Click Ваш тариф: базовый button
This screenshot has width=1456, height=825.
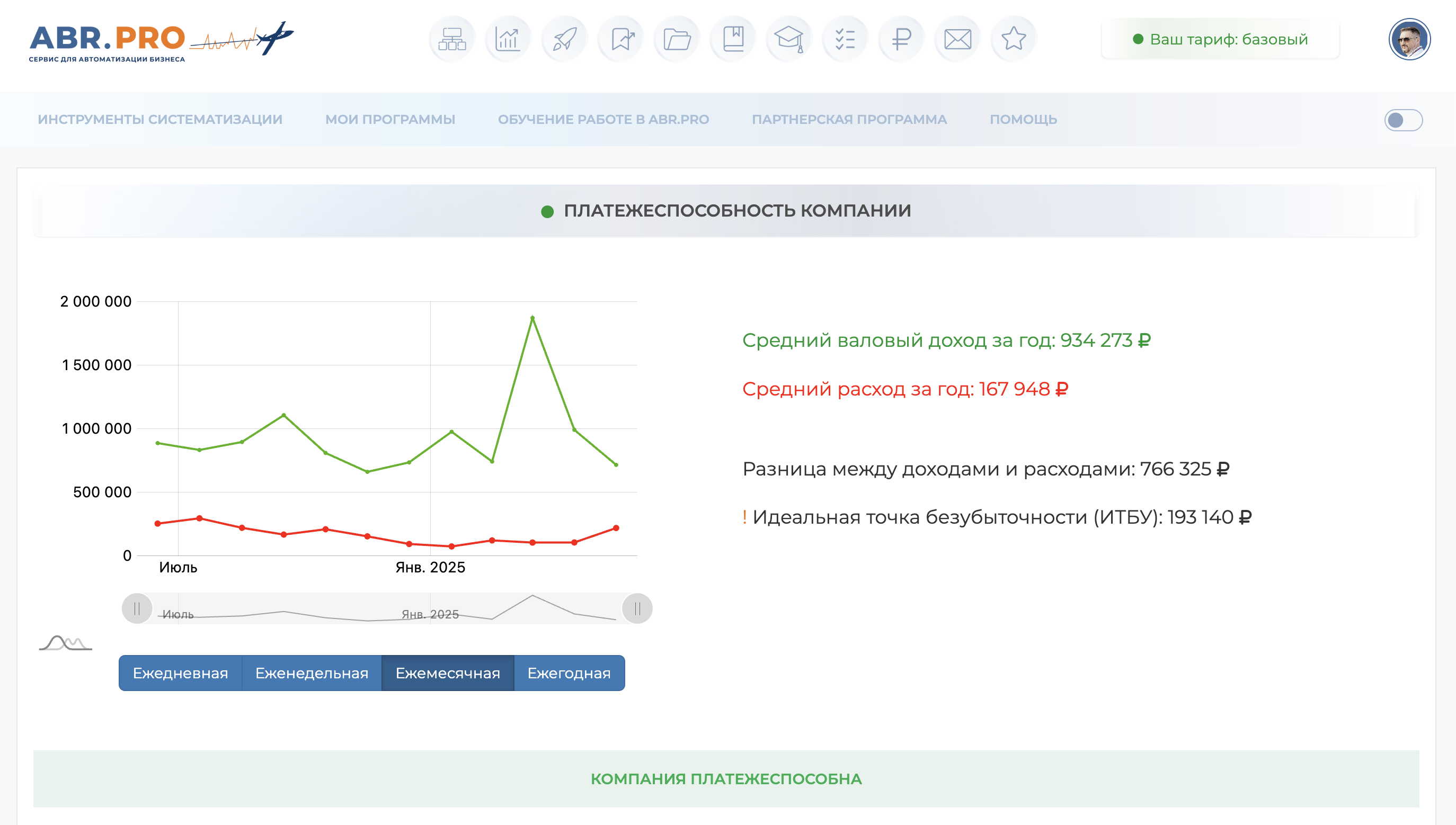click(x=1220, y=39)
